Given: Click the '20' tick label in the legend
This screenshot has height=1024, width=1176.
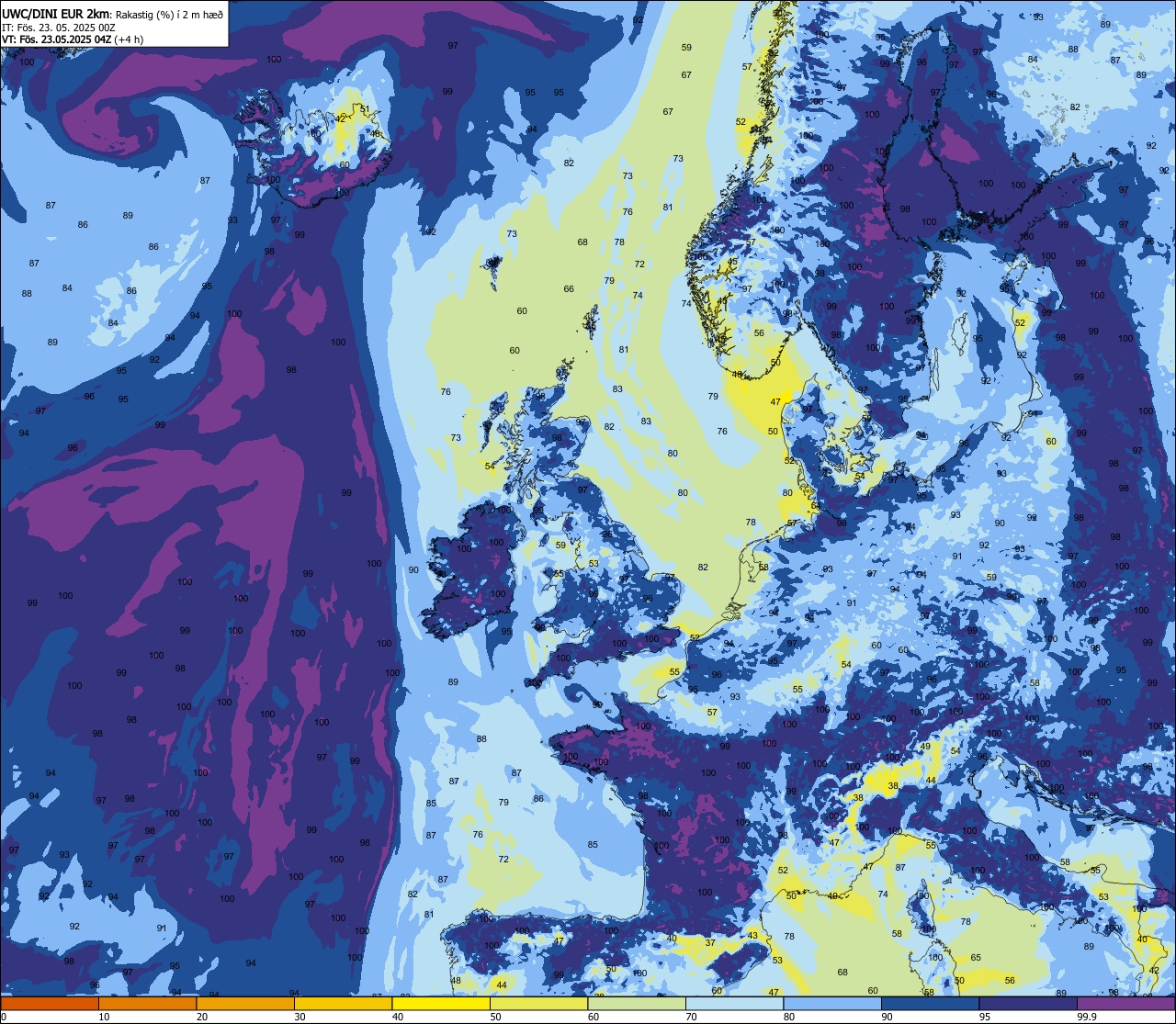Looking at the screenshot, I should click(201, 1017).
